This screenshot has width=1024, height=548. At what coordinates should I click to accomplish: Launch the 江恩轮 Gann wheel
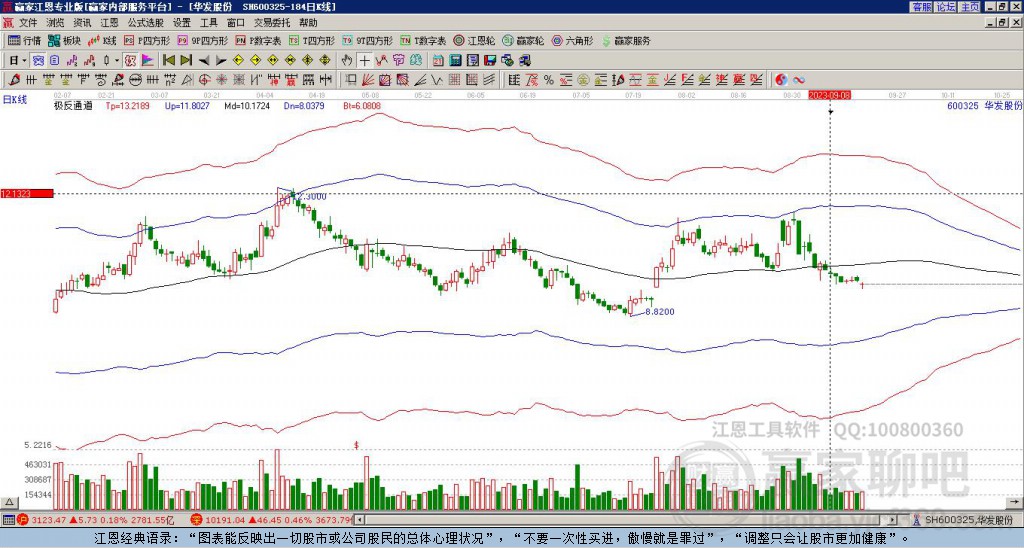point(474,40)
